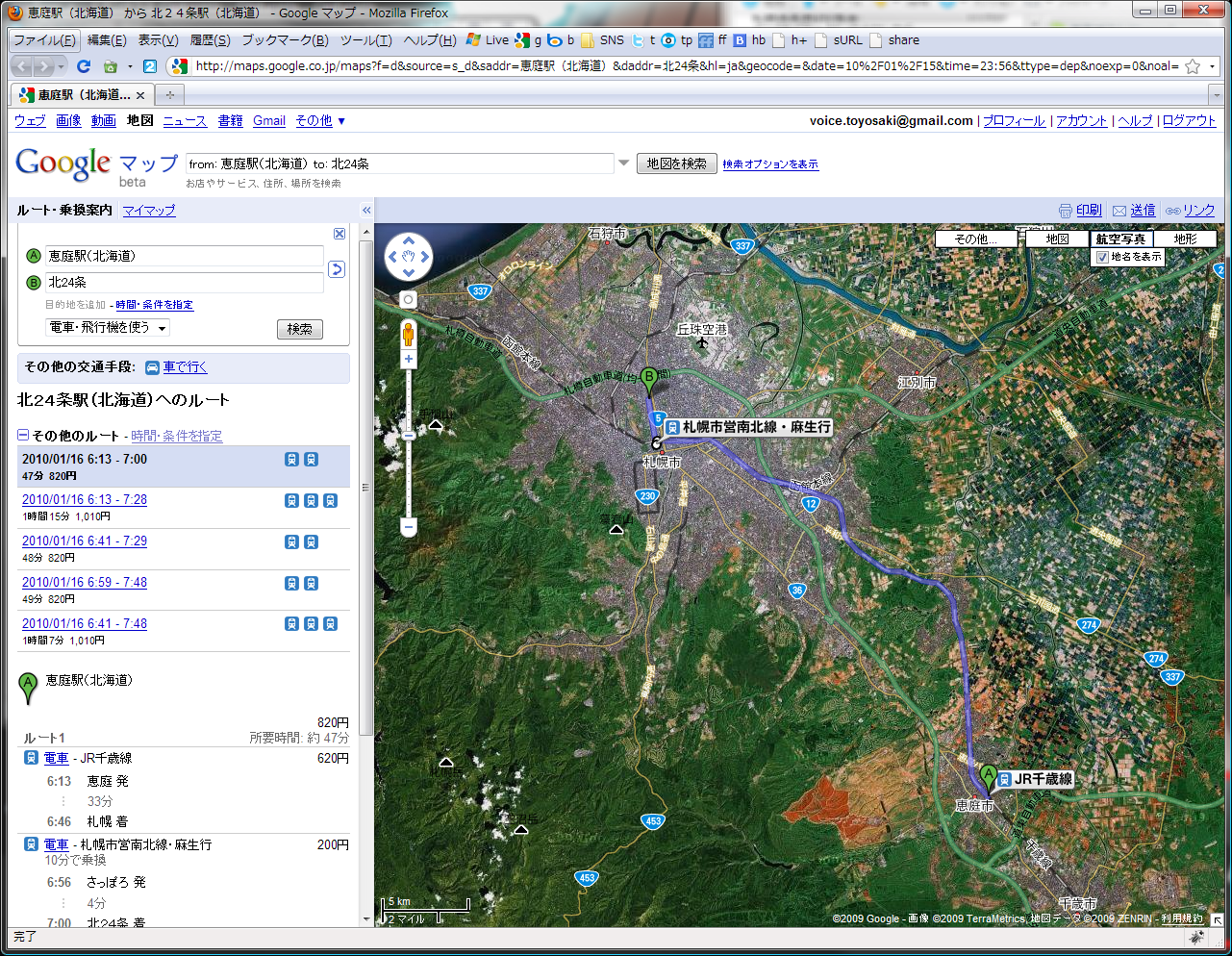Pan the map right with the arrow control

pos(425,257)
